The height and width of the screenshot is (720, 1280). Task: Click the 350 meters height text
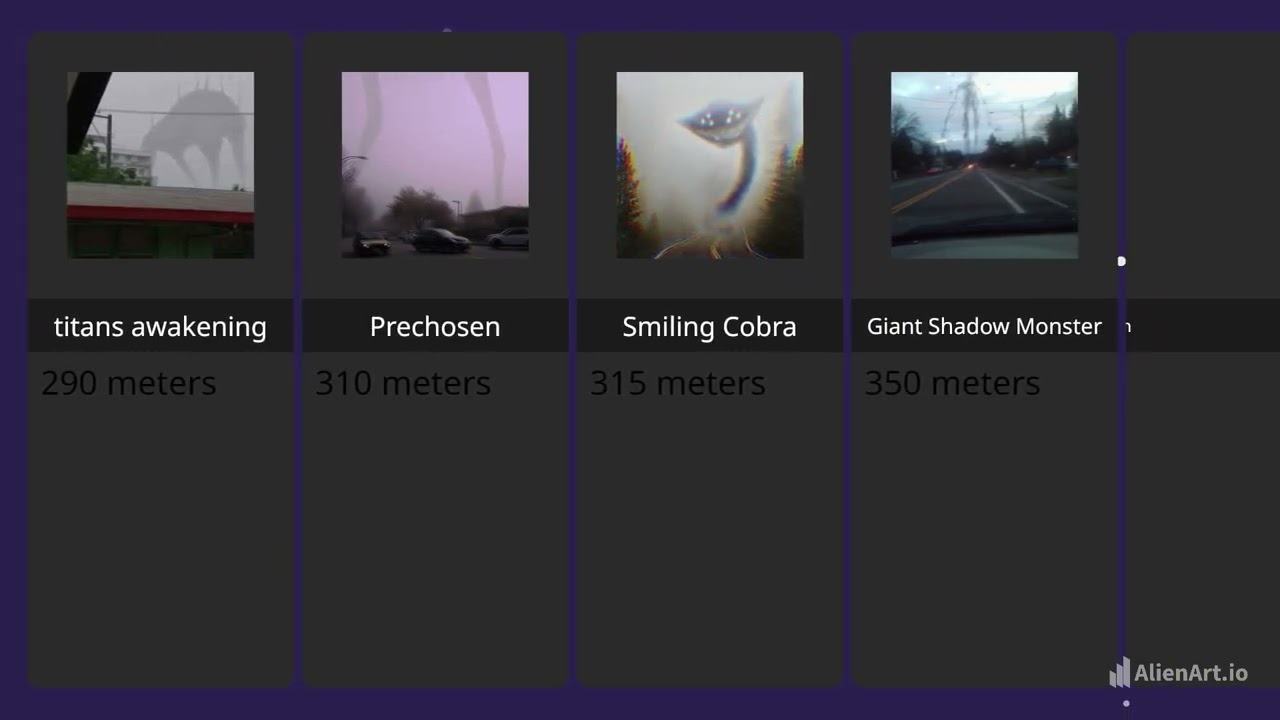(x=952, y=383)
